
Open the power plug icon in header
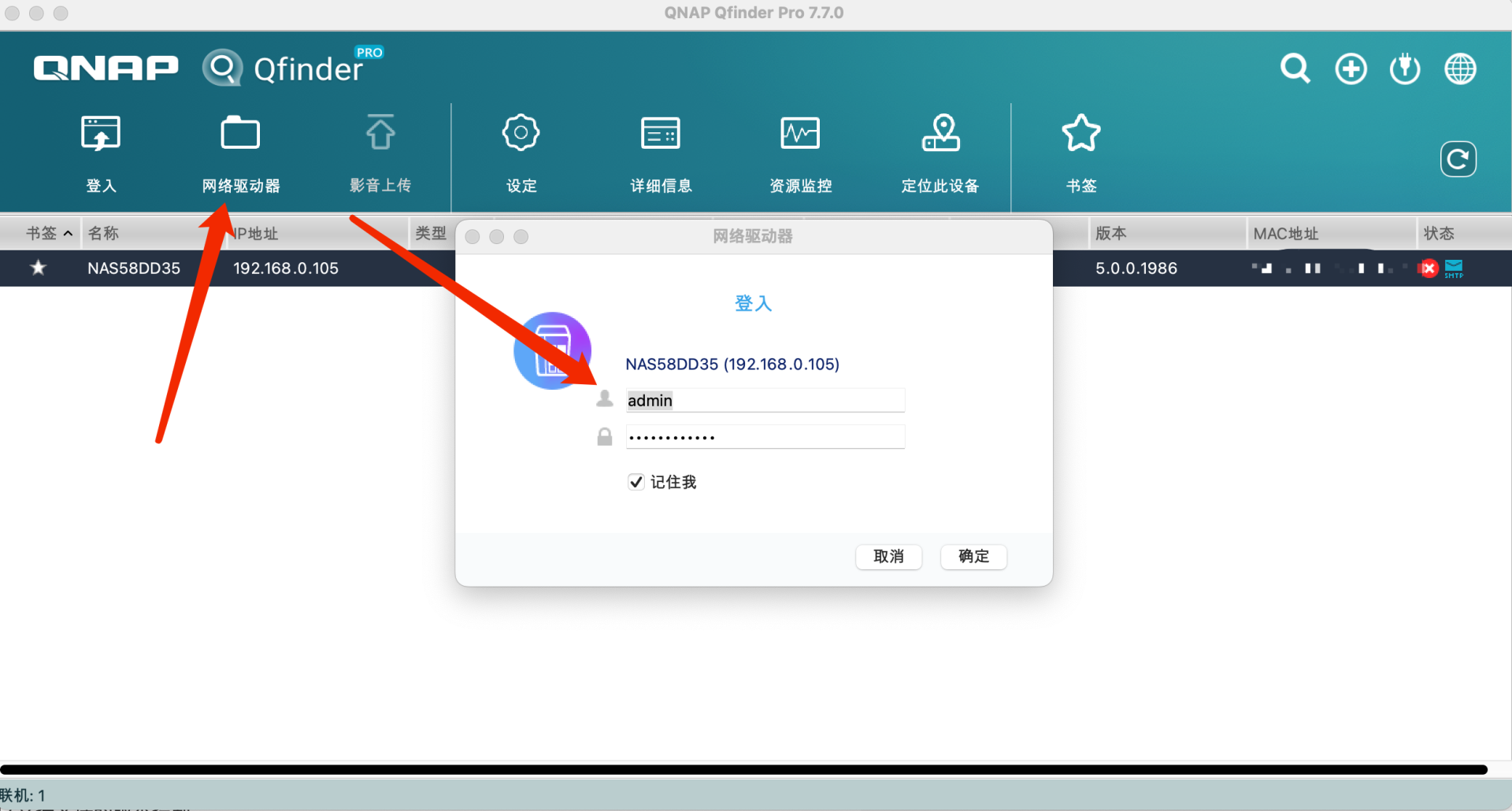[x=1405, y=69]
